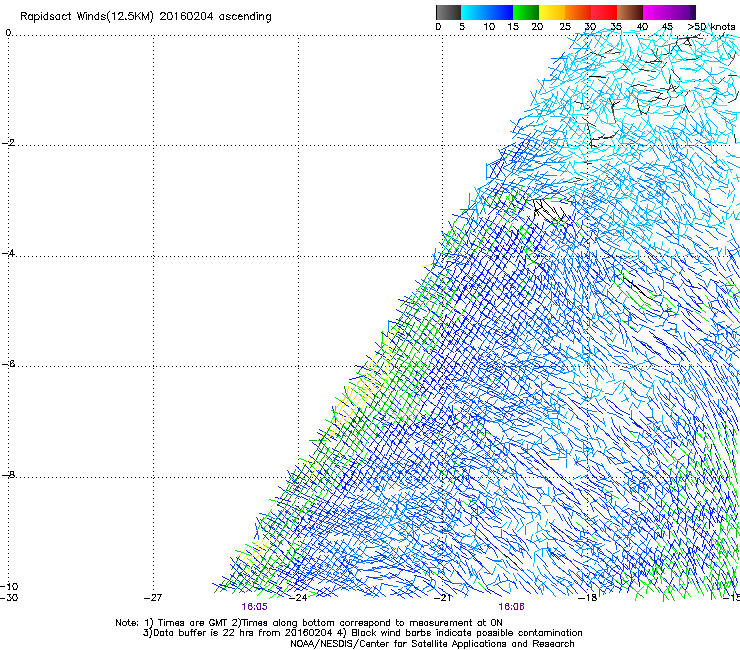Click the latitude label -4

pos(8,253)
